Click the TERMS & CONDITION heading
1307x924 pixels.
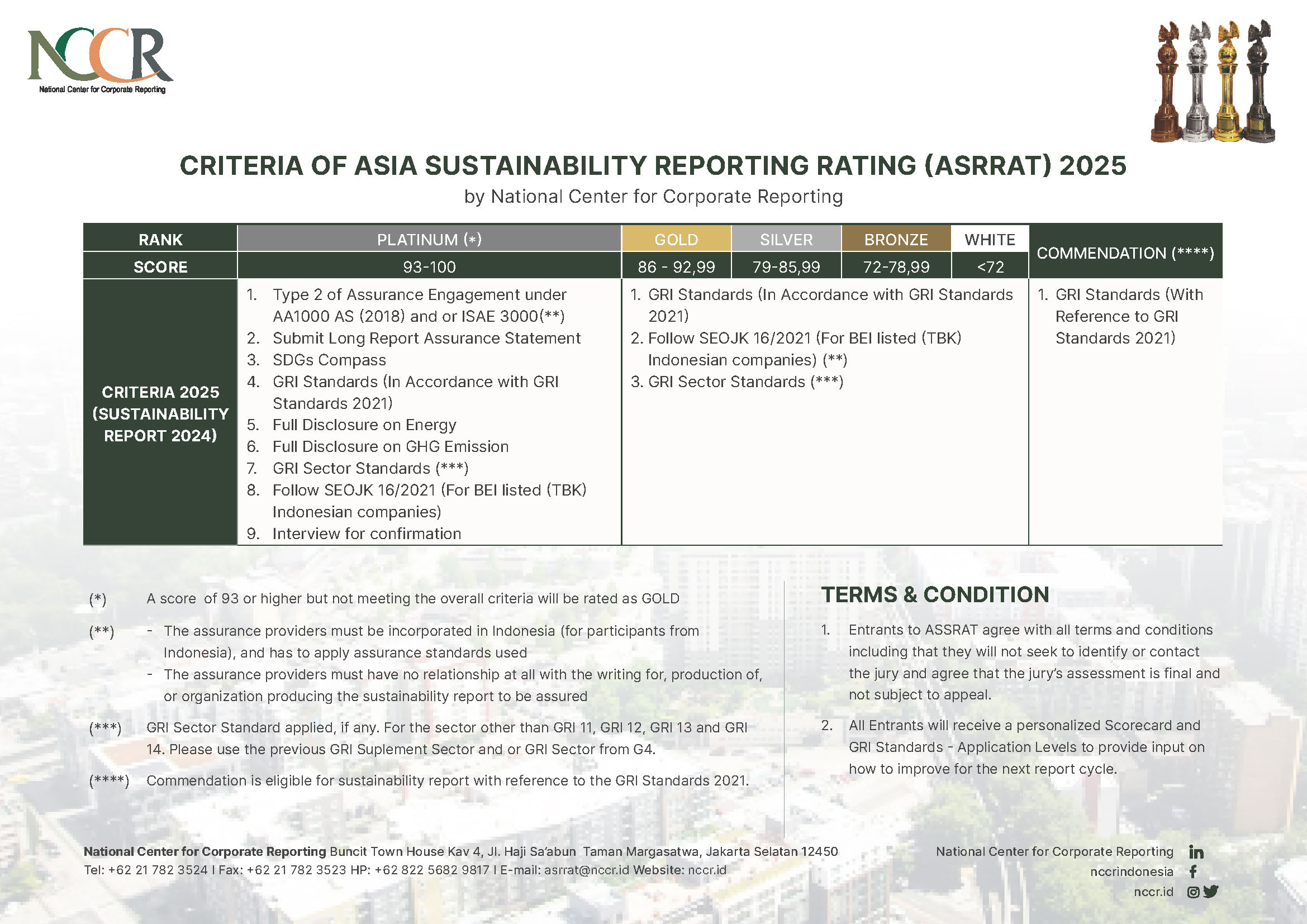coord(935,594)
